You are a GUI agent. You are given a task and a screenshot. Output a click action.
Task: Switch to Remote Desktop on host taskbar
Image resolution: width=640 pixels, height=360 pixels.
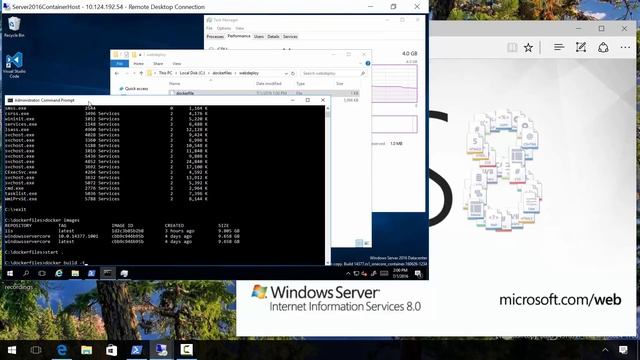tap(162, 350)
